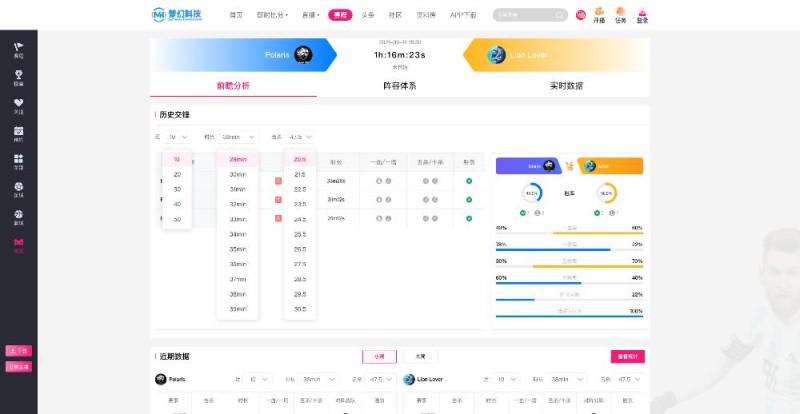Viewport: 800px width, 414px height.
Task: Click the four-squares grid icon in sidebar
Action: click(x=18, y=160)
